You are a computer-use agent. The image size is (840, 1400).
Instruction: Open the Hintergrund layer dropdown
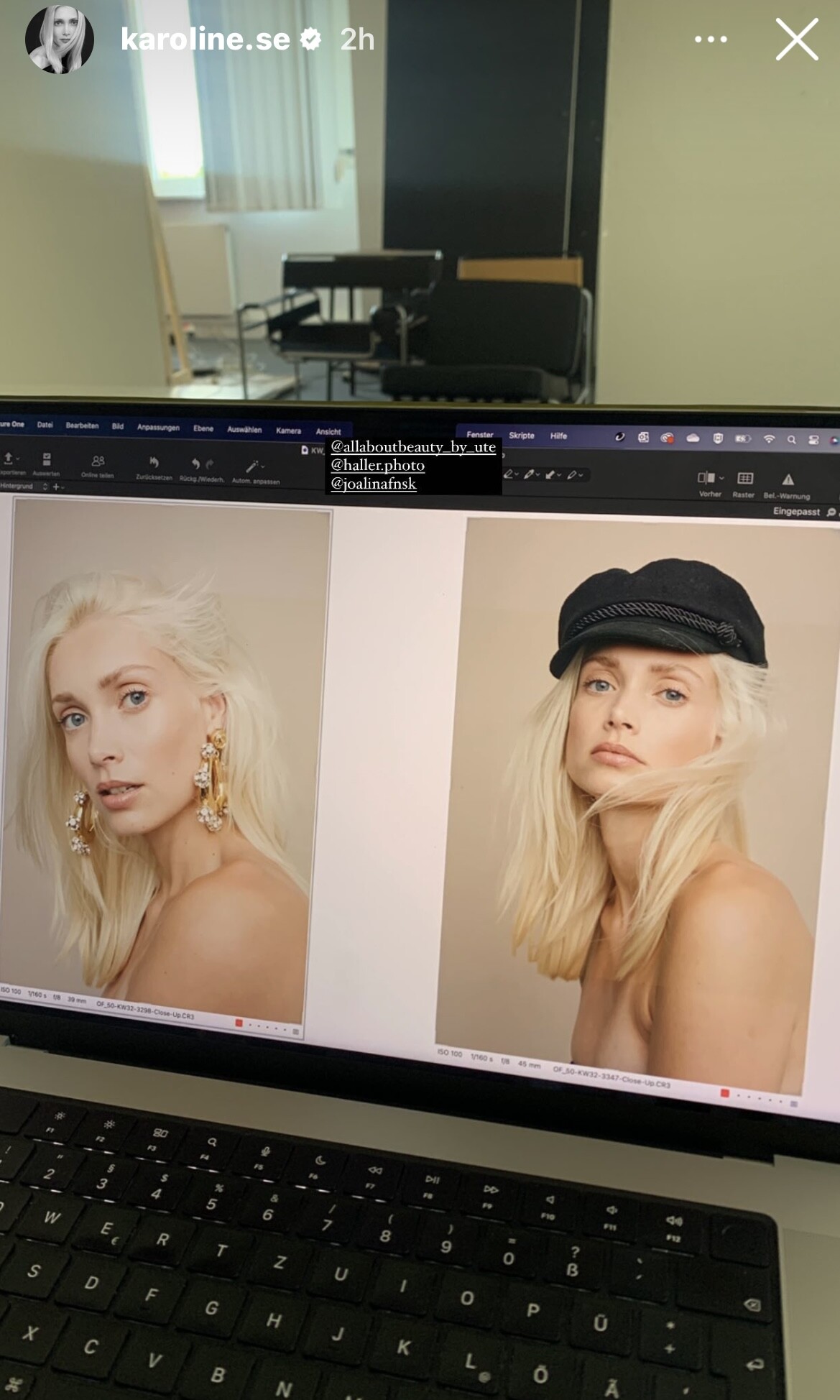click(45, 487)
